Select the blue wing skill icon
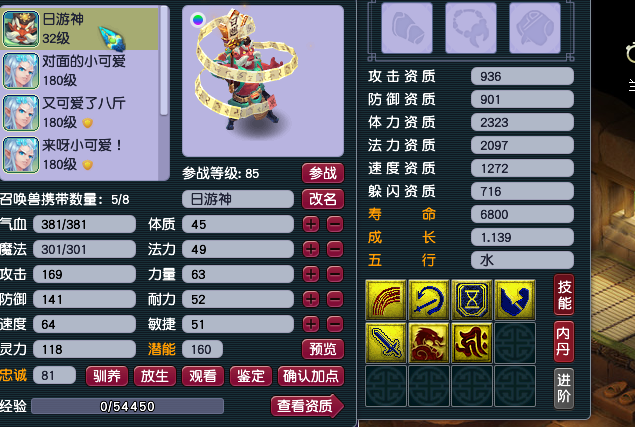Image resolution: width=635 pixels, height=427 pixels. pyautogui.click(x=515, y=300)
